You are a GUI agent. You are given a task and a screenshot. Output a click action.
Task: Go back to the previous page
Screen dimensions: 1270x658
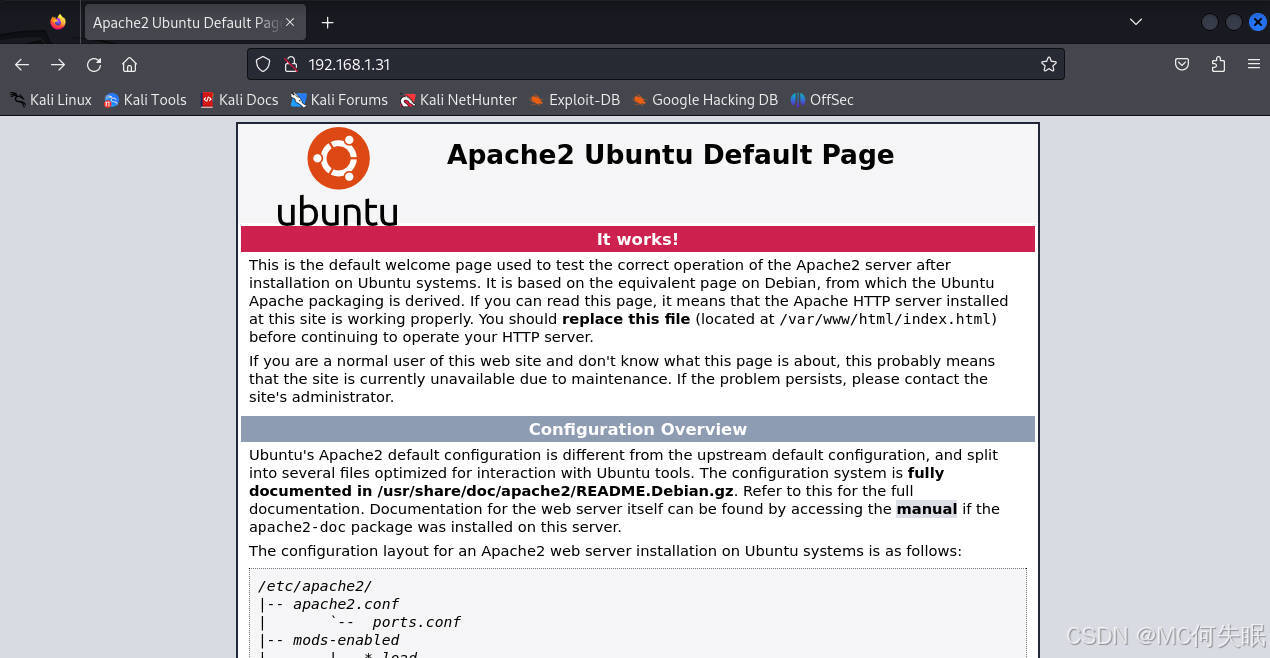click(22, 64)
